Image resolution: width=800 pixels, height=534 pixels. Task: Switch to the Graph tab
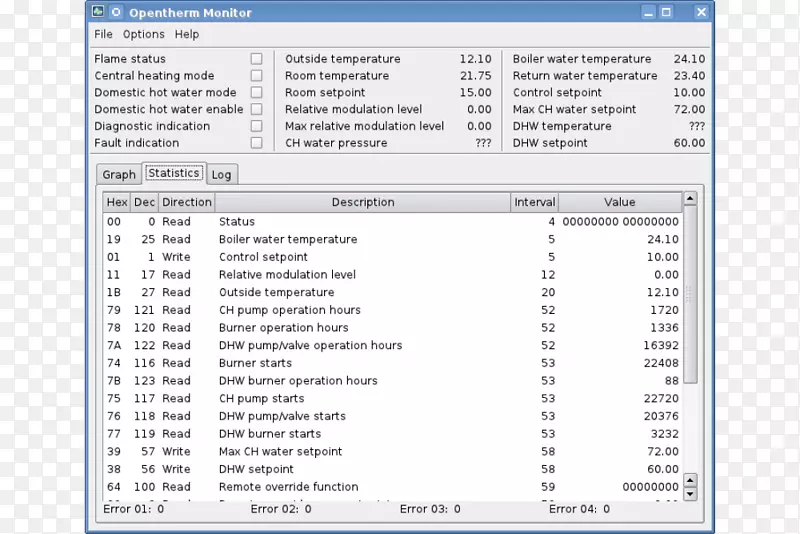(x=119, y=174)
